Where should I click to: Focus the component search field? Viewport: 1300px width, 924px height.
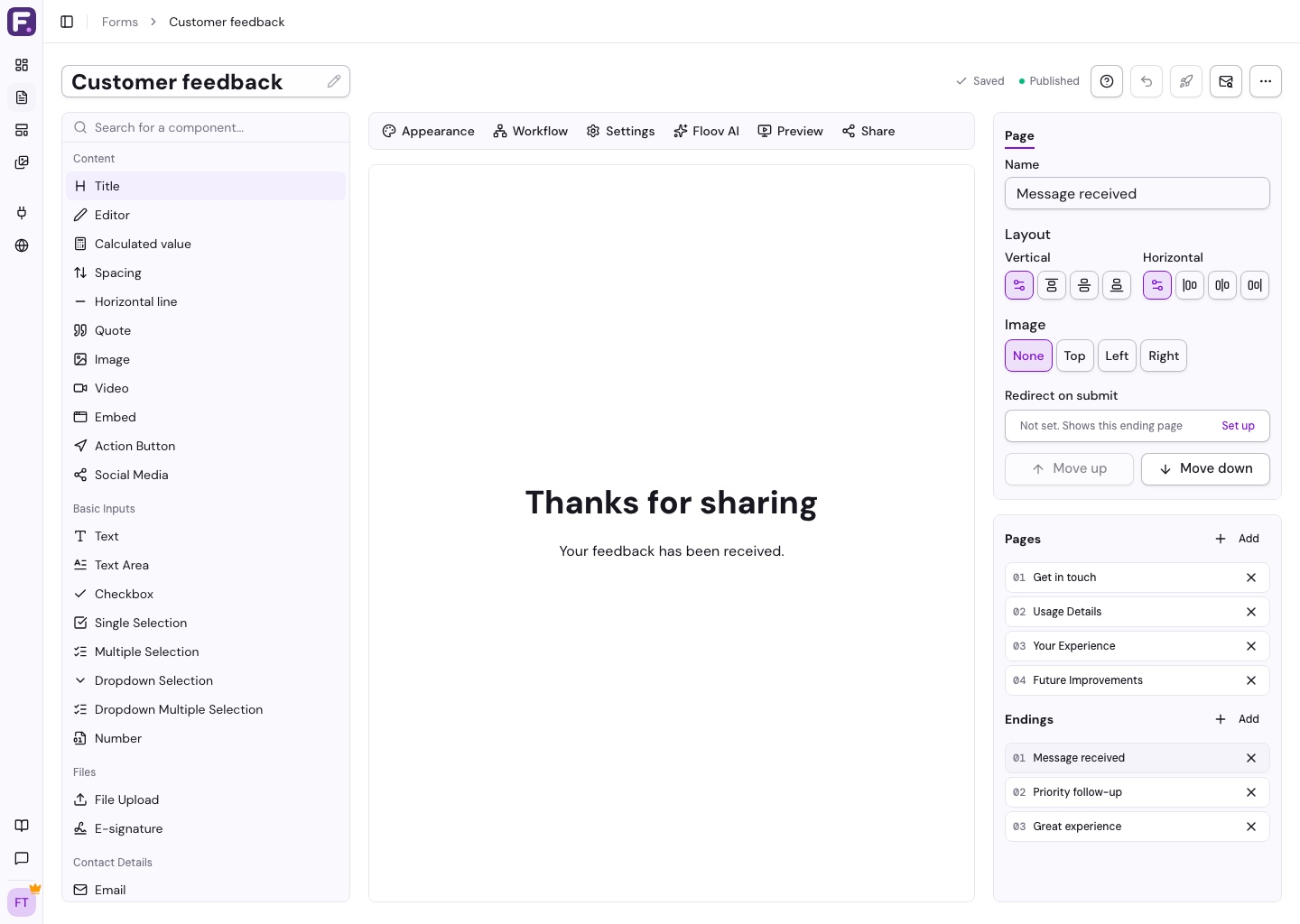(x=206, y=127)
